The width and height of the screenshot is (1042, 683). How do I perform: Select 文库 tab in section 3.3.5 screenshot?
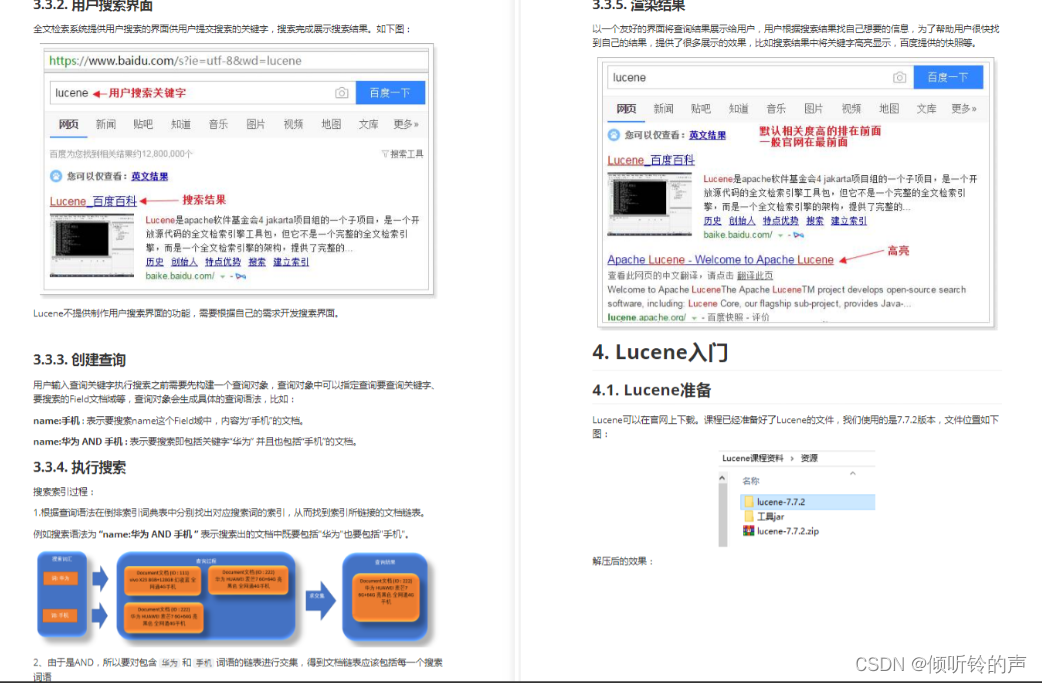click(926, 109)
